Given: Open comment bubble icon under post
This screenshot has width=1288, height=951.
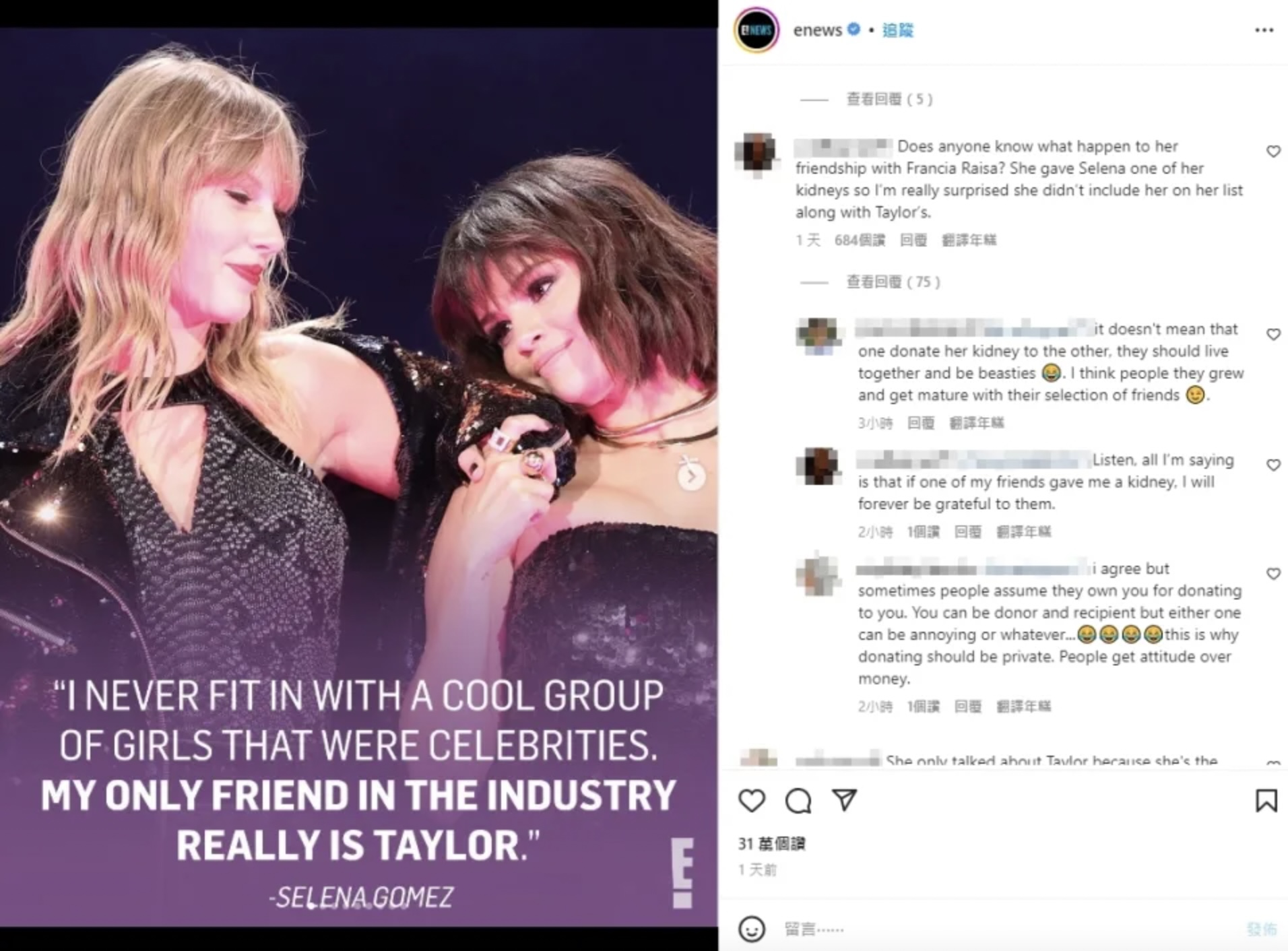Looking at the screenshot, I should [798, 800].
